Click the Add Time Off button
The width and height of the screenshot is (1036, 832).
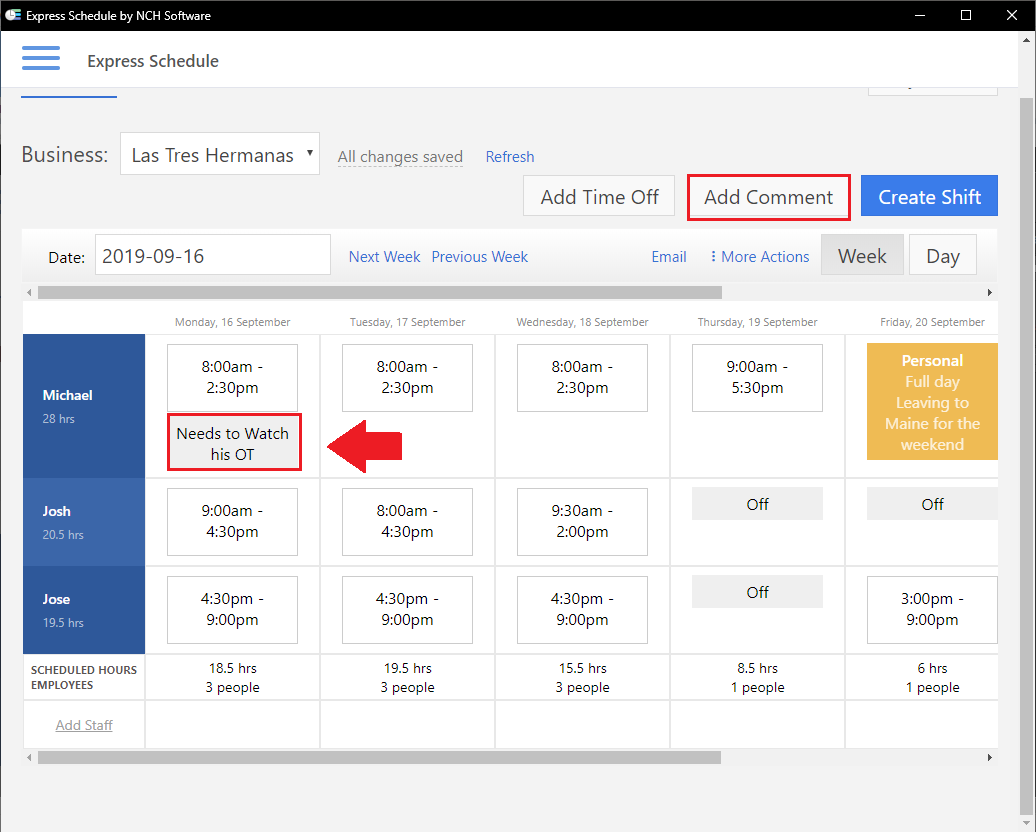tap(598, 196)
